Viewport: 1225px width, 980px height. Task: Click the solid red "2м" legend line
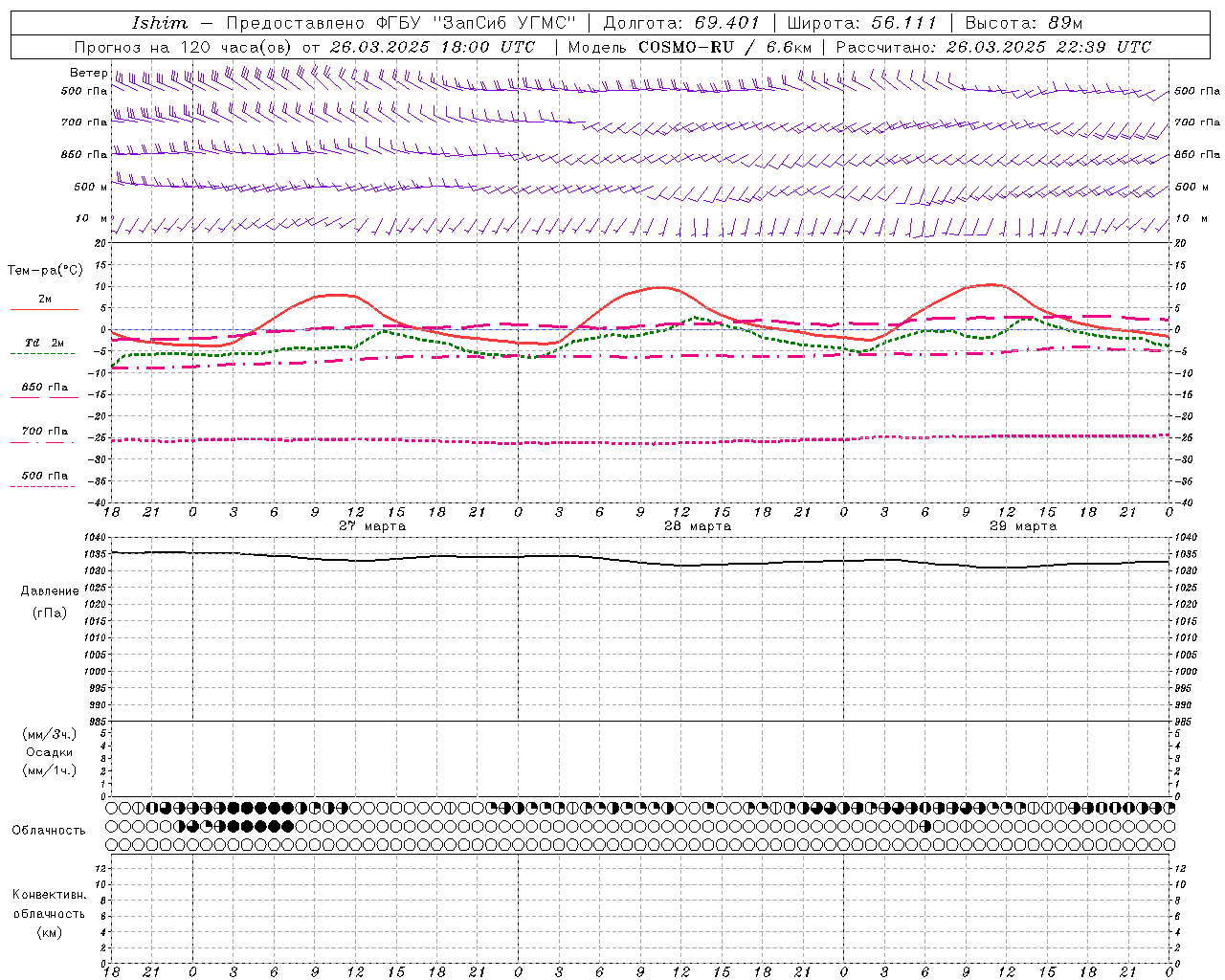click(x=44, y=309)
